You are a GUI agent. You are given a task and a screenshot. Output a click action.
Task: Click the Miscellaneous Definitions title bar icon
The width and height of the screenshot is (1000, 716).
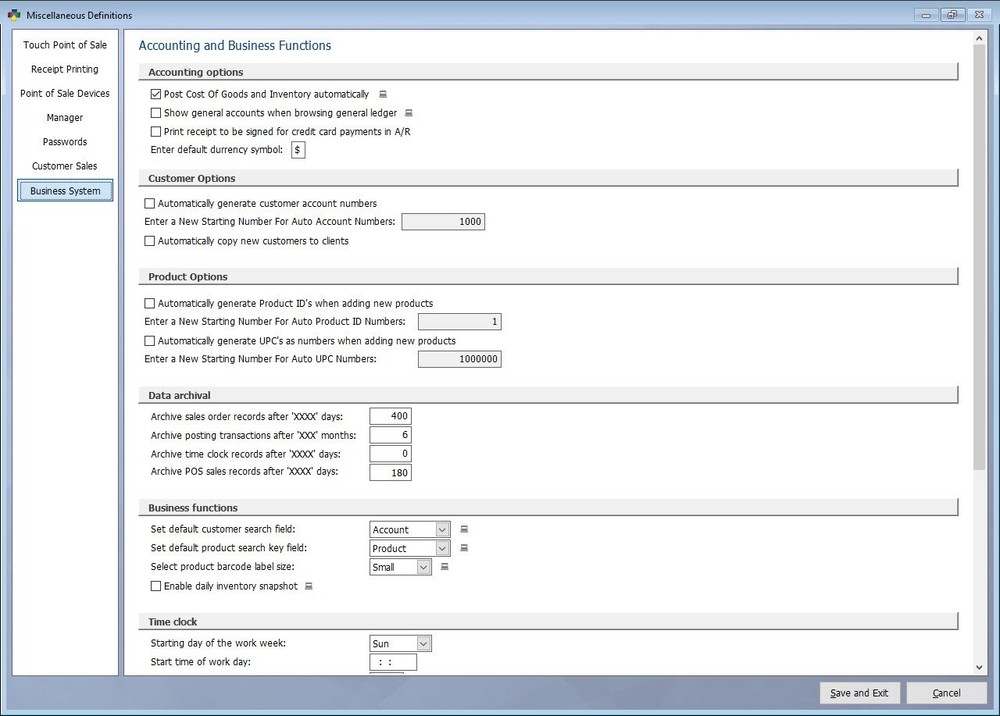(x=14, y=15)
